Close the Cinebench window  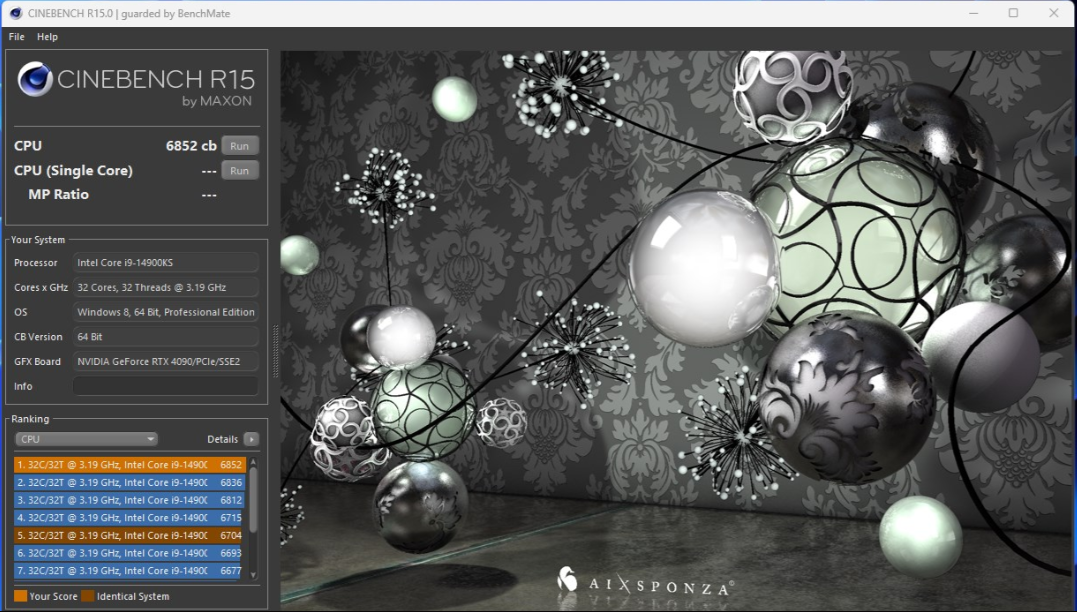tap(1054, 13)
